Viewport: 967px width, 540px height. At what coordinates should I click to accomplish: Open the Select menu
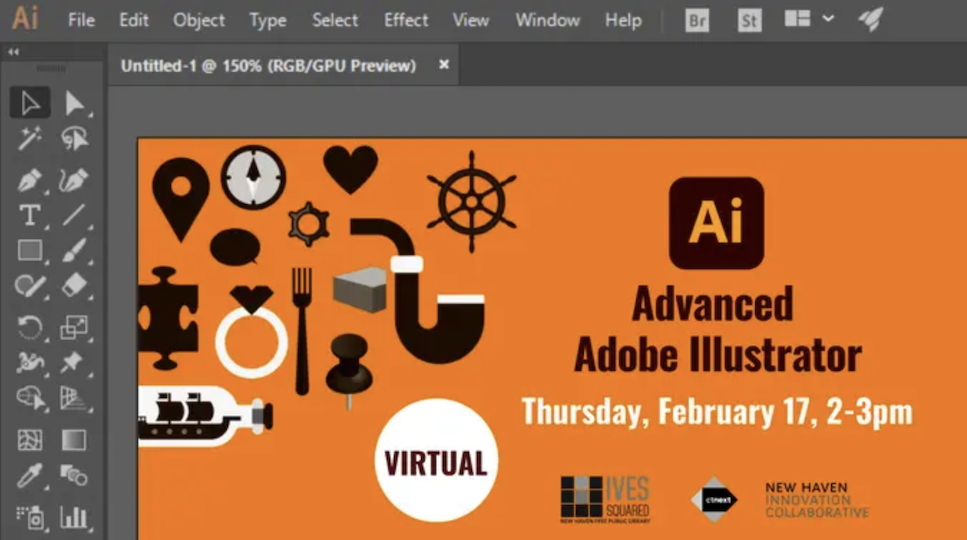coord(335,20)
